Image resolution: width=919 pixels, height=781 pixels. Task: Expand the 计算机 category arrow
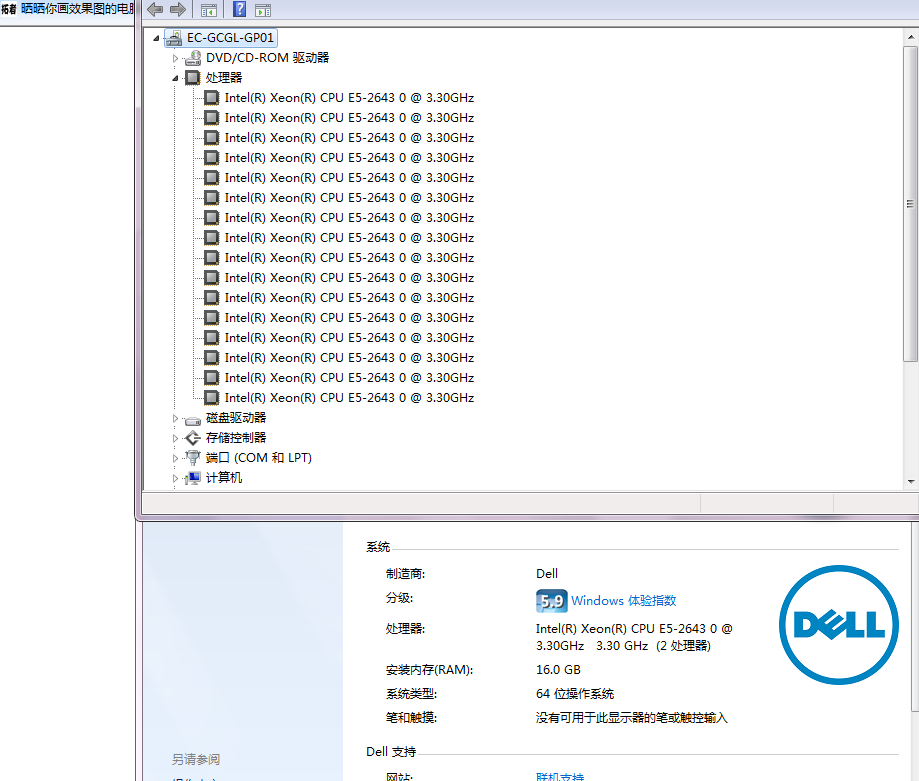click(x=175, y=478)
